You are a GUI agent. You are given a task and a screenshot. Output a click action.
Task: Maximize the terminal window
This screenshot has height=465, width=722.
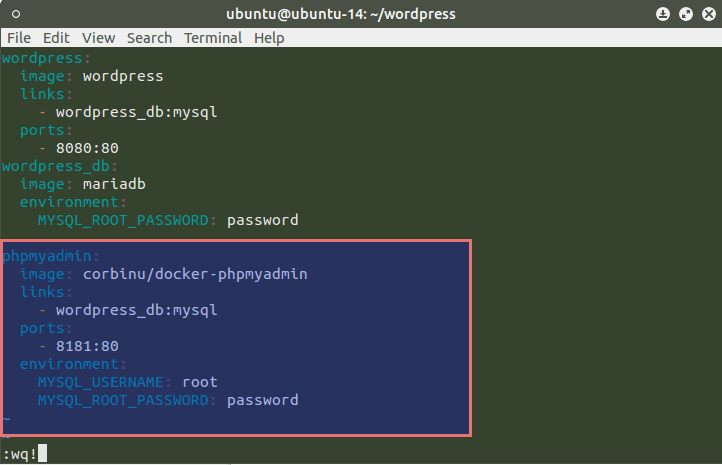685,15
